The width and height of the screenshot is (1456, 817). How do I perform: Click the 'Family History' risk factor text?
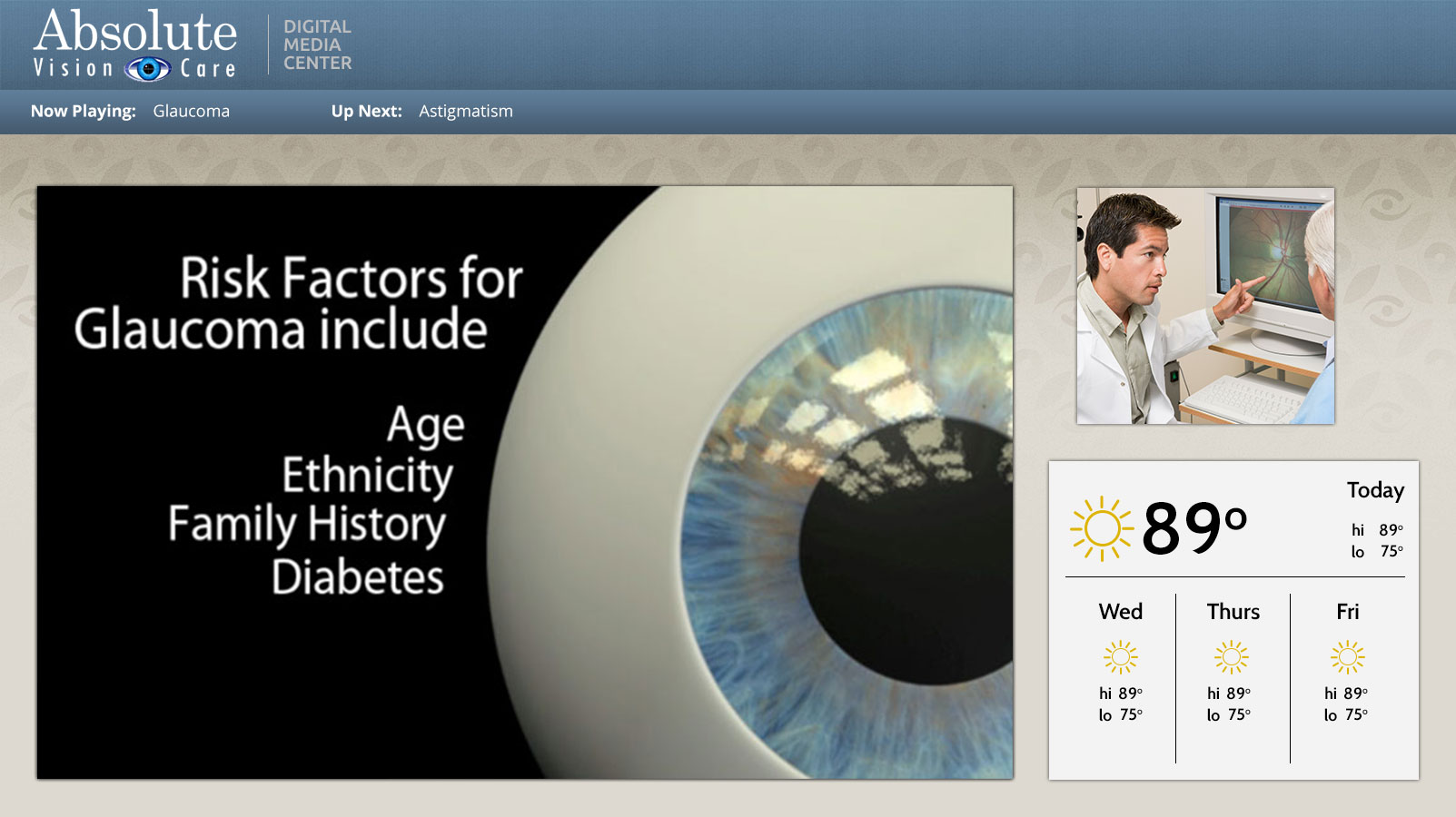[x=307, y=525]
